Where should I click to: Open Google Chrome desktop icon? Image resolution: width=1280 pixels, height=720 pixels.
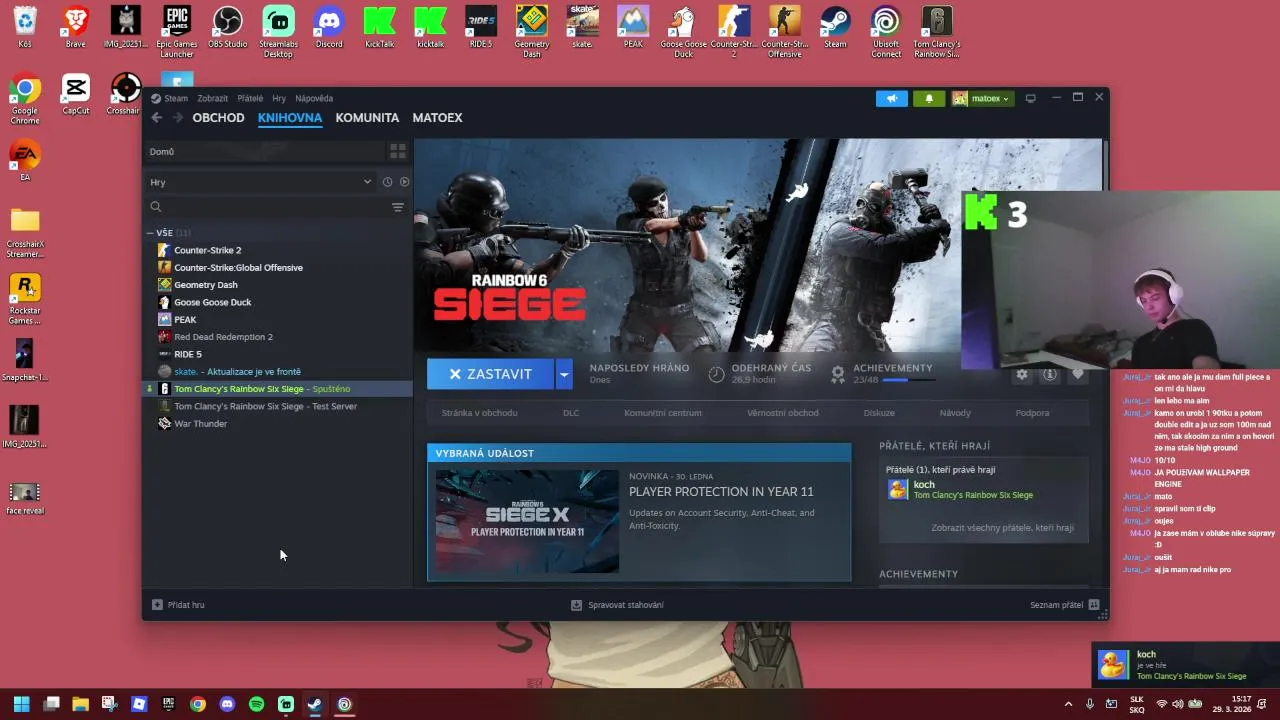click(x=25, y=99)
